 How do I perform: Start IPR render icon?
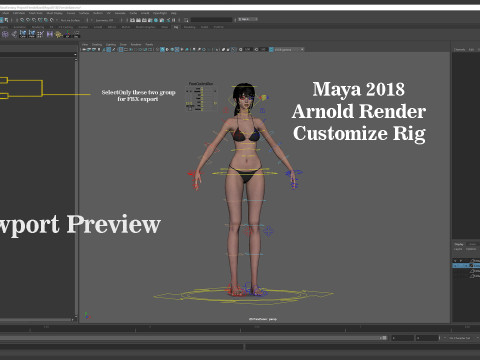[144, 20]
